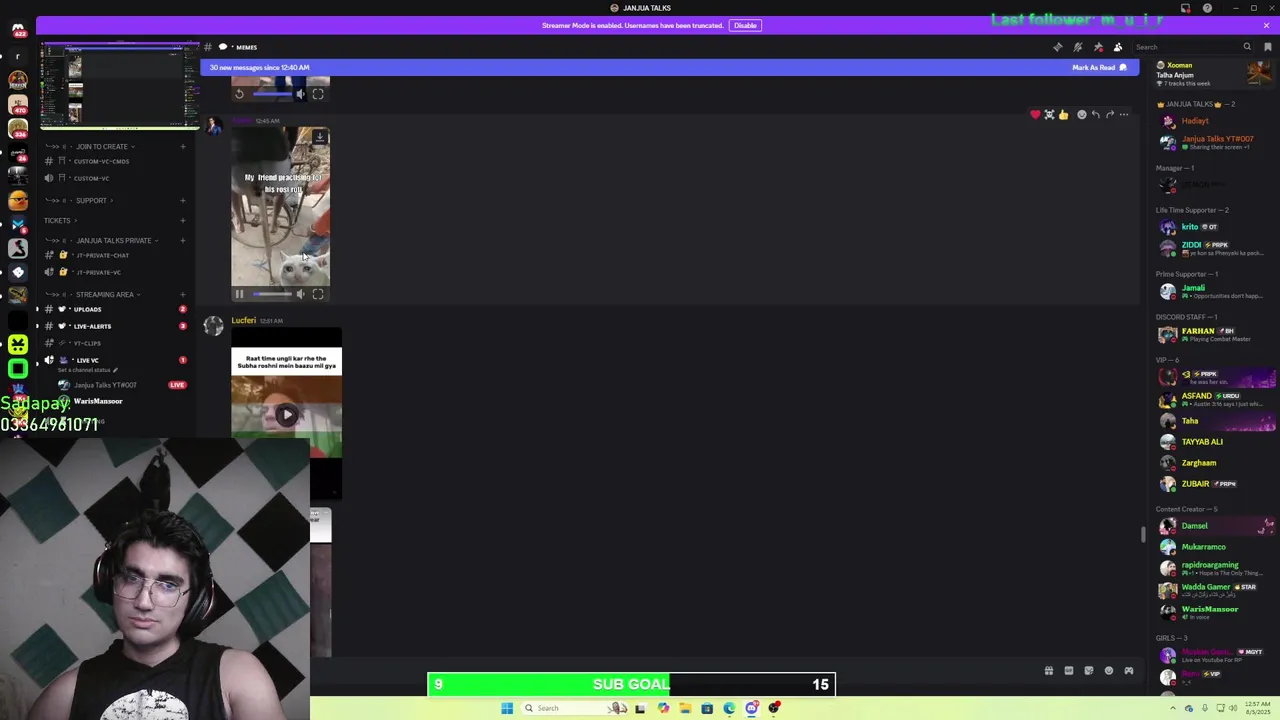
Task: Click the Discord search input field
Action: point(1190,47)
